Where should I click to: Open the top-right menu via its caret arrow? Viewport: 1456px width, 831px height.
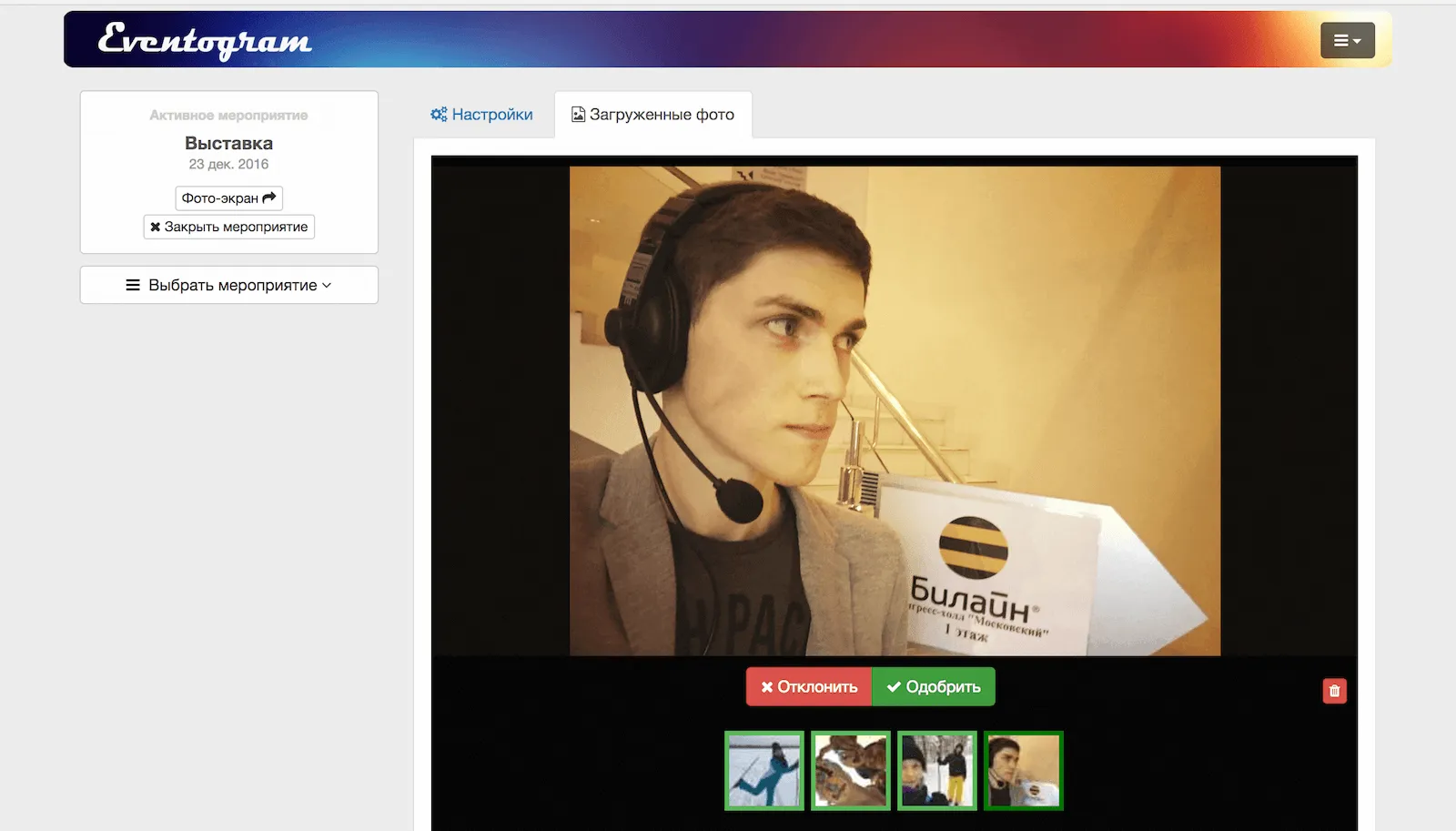[1359, 40]
